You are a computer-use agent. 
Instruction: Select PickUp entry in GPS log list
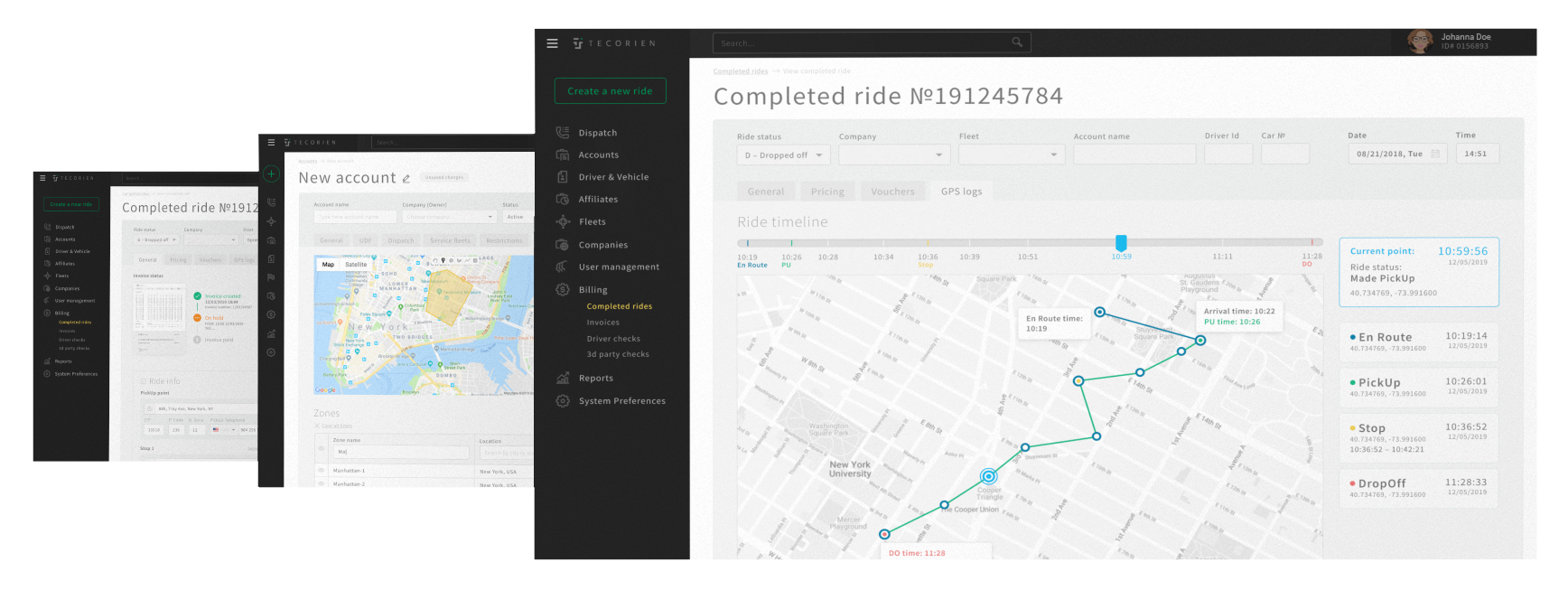[1418, 387]
